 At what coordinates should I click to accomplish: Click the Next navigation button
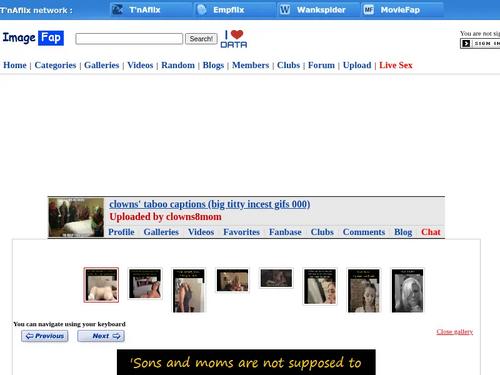[101, 336]
